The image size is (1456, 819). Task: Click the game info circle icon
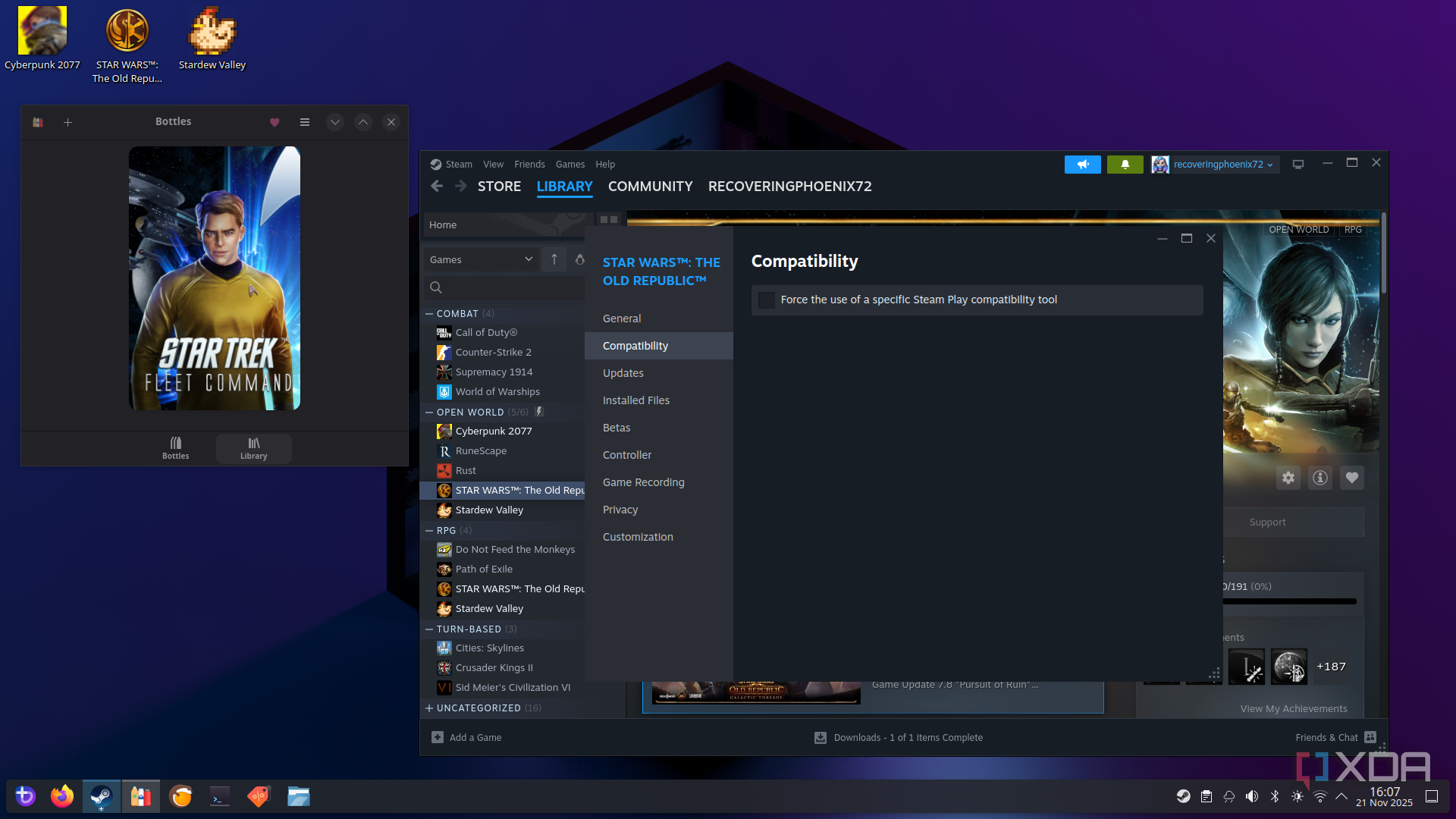1319,478
